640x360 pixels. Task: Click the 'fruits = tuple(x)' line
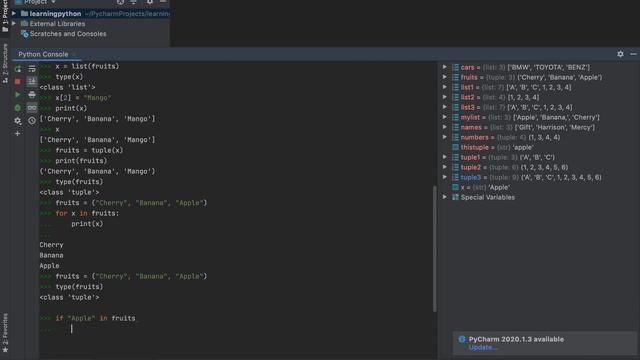pos(89,150)
